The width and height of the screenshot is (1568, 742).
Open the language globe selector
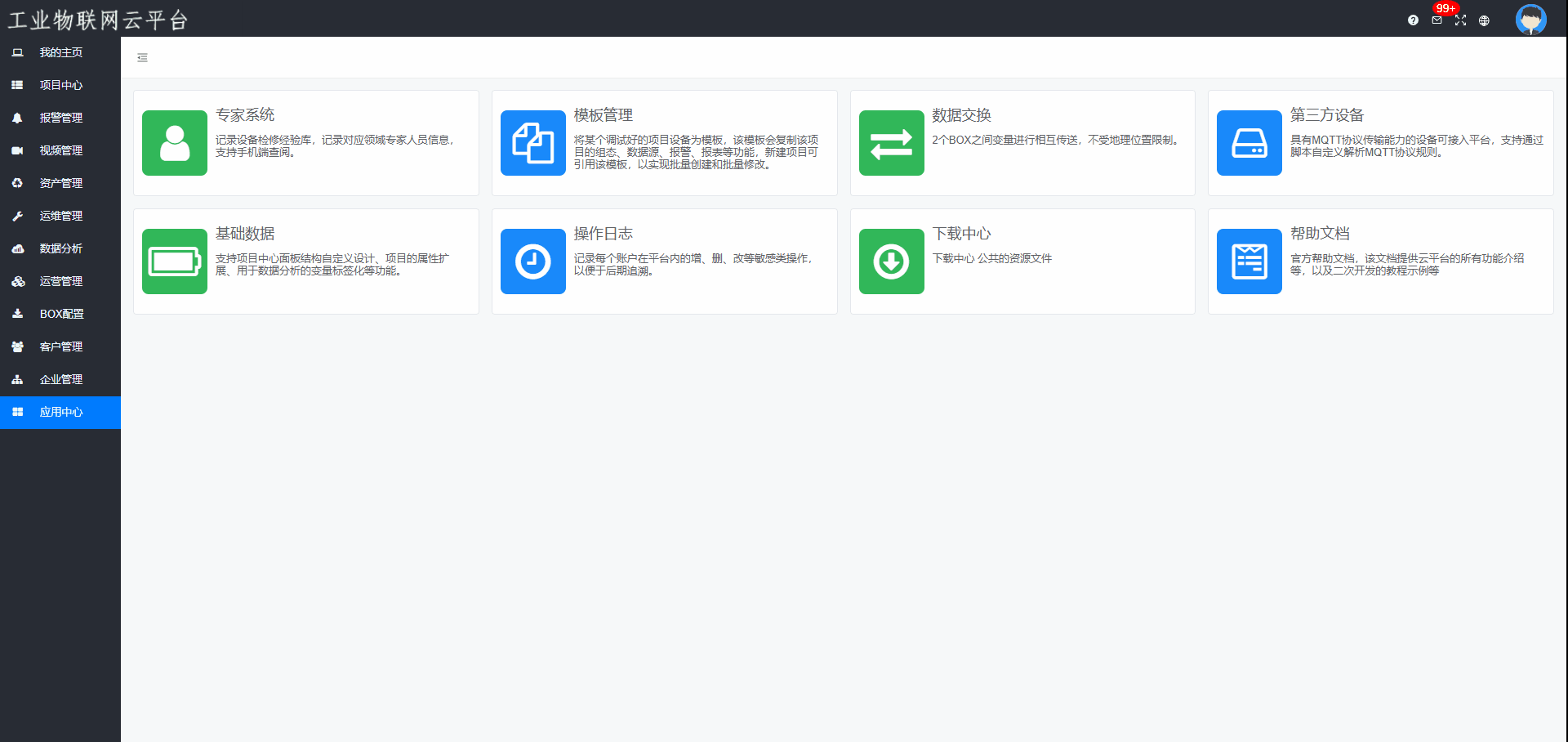pyautogui.click(x=1484, y=20)
